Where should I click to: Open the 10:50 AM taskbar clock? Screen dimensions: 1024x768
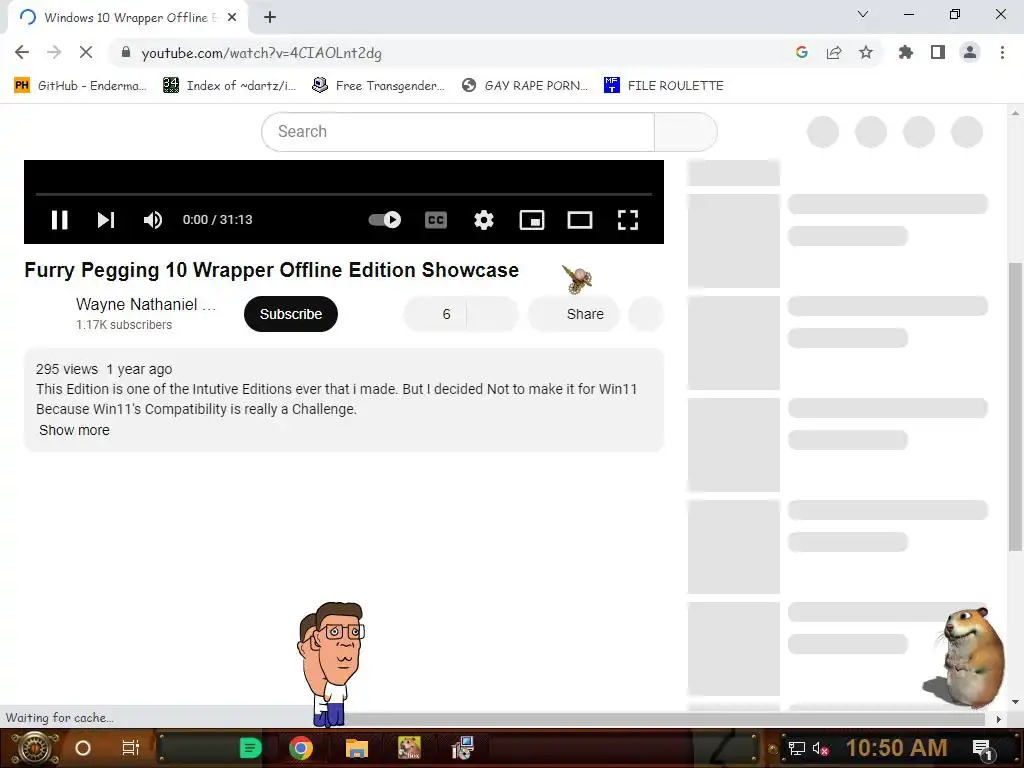(x=897, y=748)
